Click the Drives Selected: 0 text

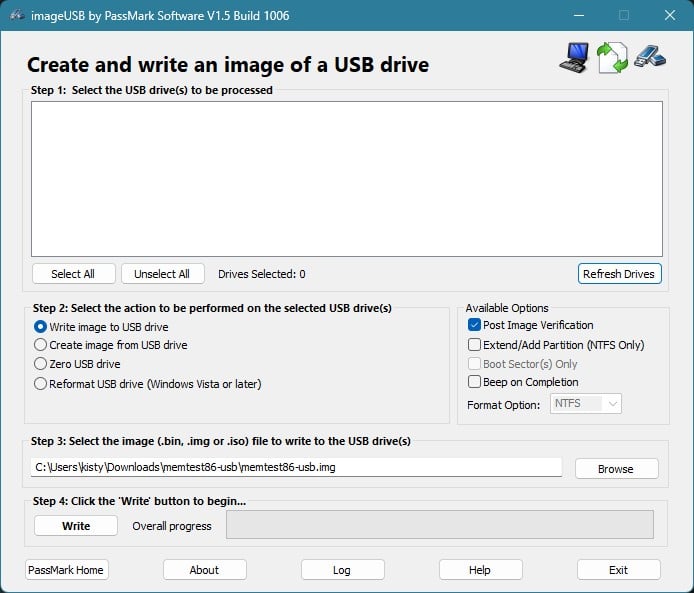click(262, 274)
